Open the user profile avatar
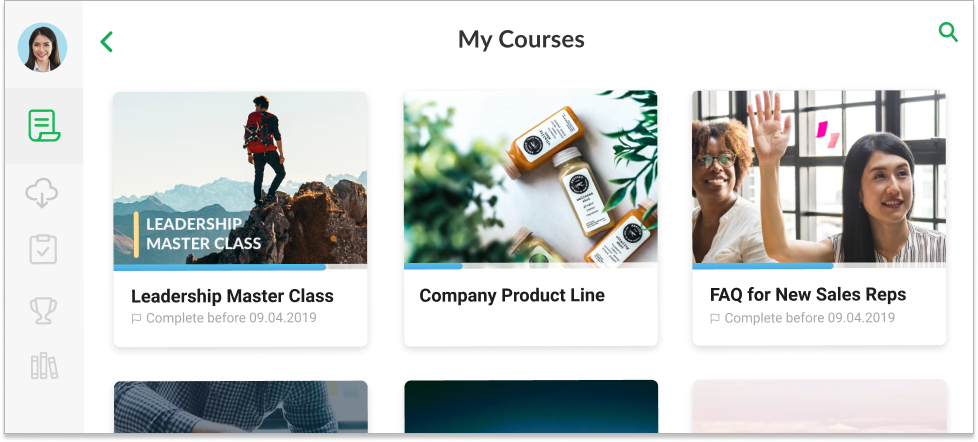Viewport: 978px width, 442px height. tap(42, 47)
